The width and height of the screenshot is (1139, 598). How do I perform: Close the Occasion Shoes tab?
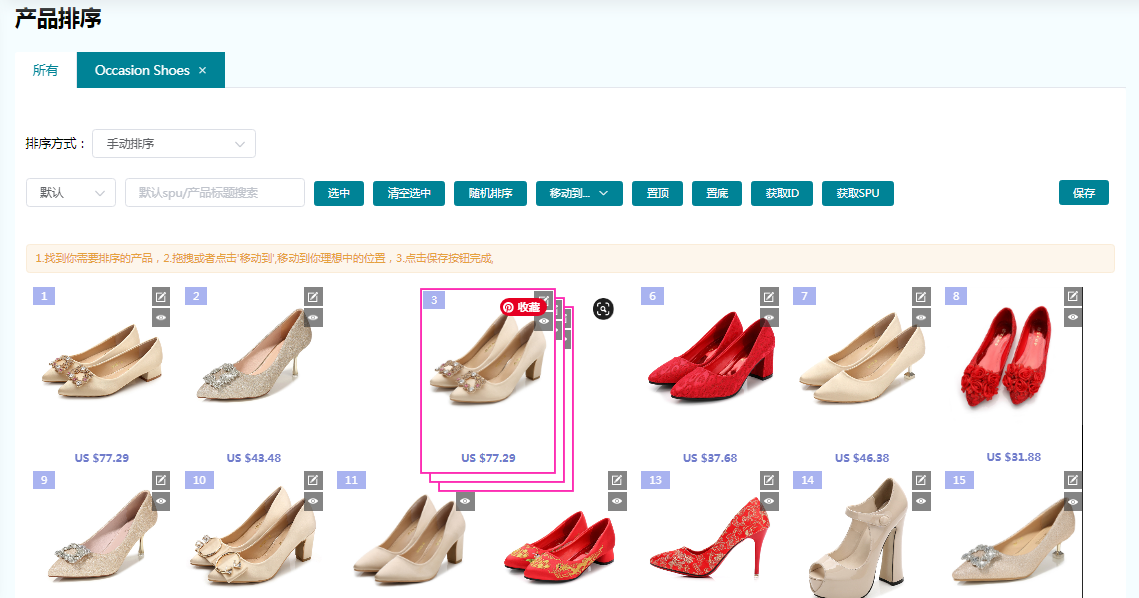203,70
